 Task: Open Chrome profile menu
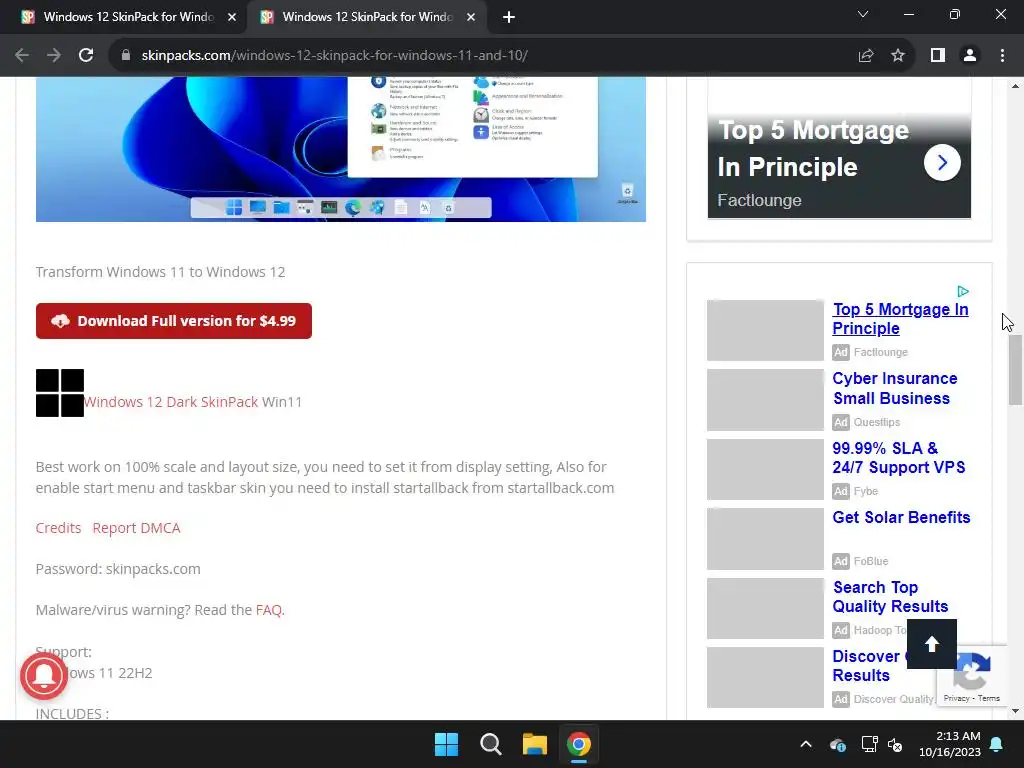pos(970,56)
